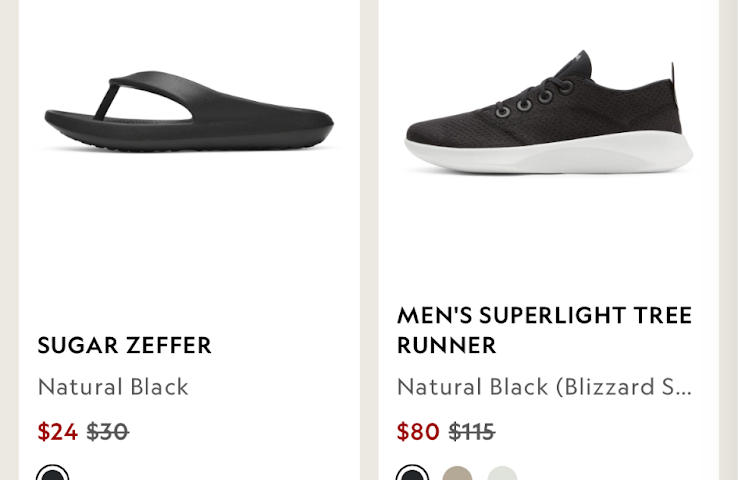Click the black flip-flop product image
The width and height of the screenshot is (738, 480).
pyautogui.click(x=188, y=112)
